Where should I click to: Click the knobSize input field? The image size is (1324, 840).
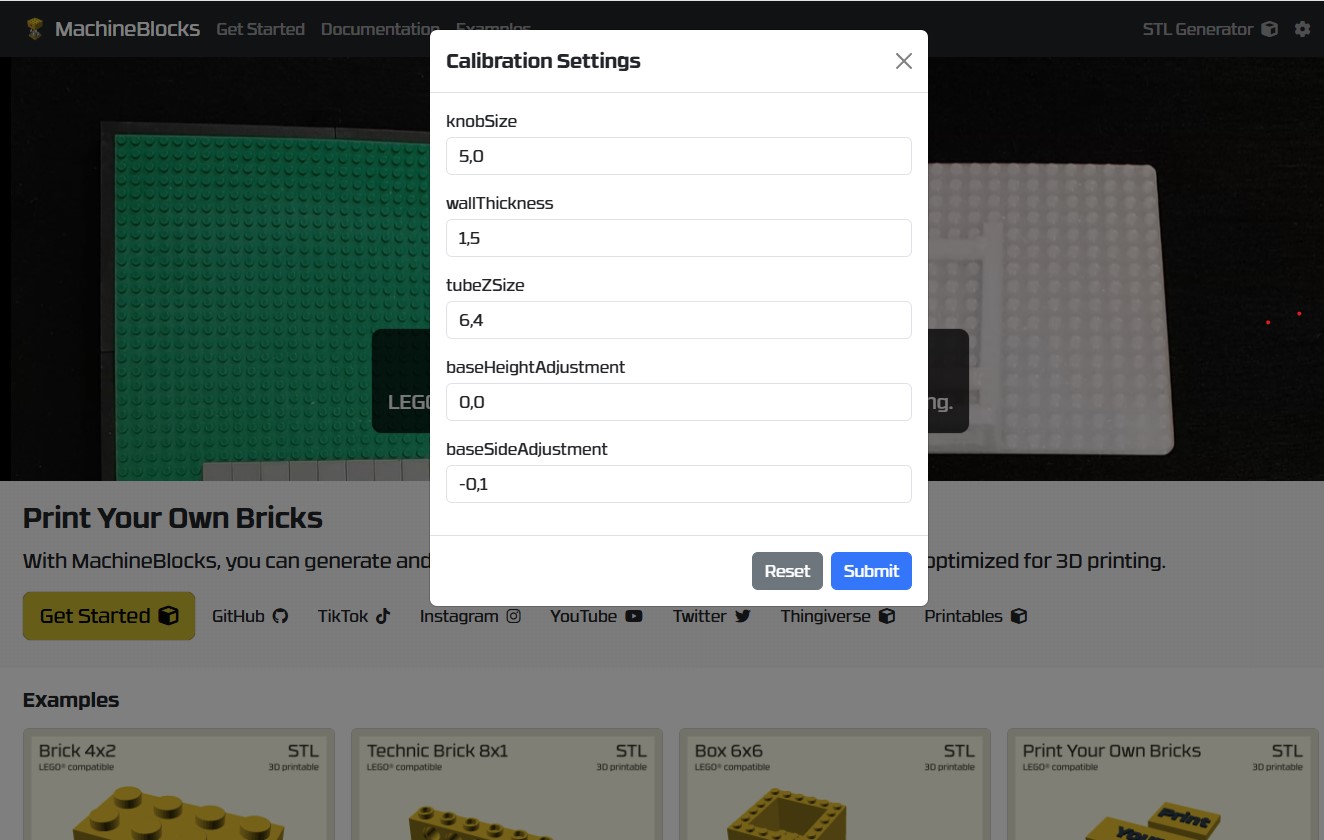pyautogui.click(x=678, y=156)
